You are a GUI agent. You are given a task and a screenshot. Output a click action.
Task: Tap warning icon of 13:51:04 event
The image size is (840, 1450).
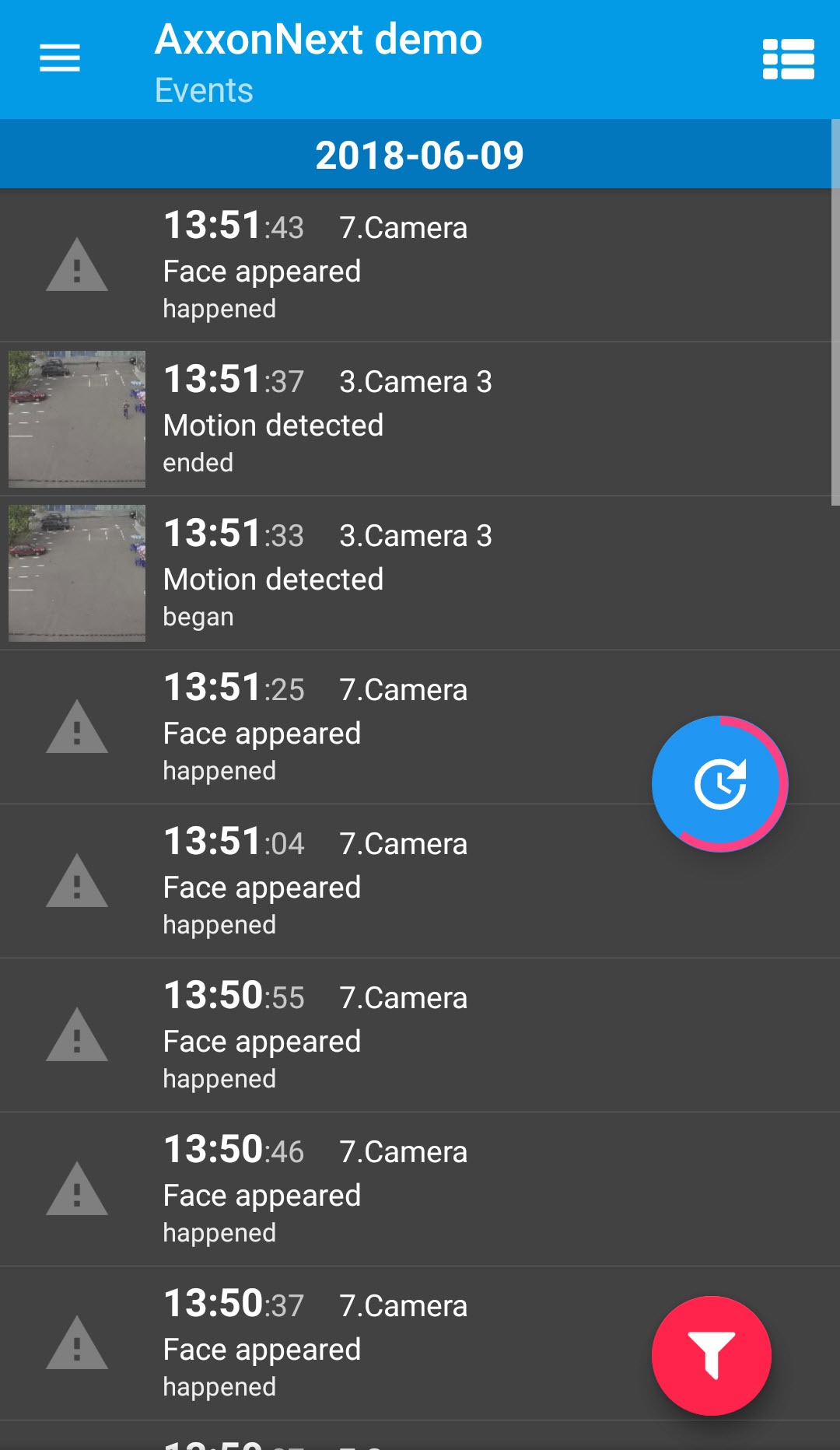(x=76, y=881)
